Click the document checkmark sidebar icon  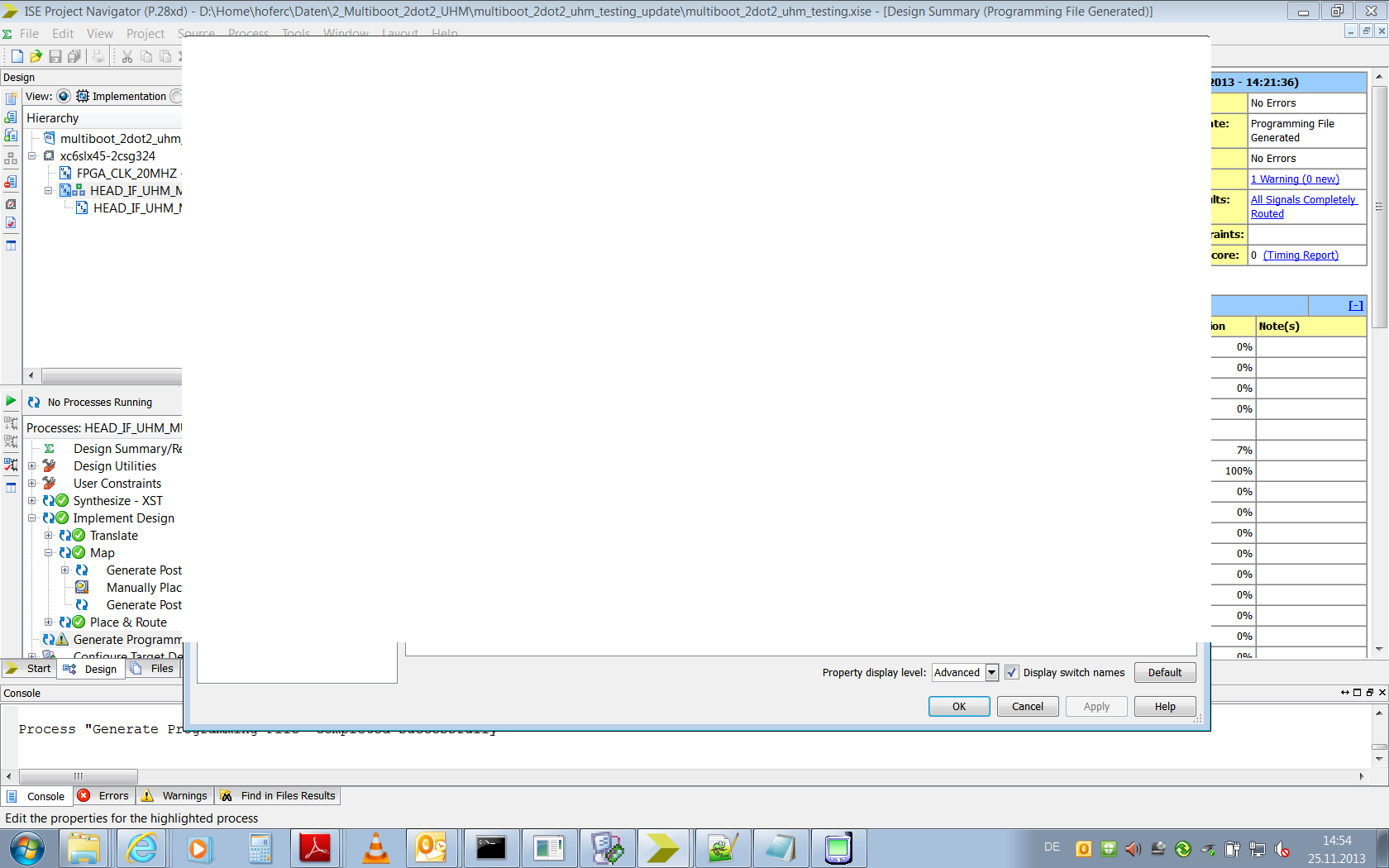[x=11, y=222]
